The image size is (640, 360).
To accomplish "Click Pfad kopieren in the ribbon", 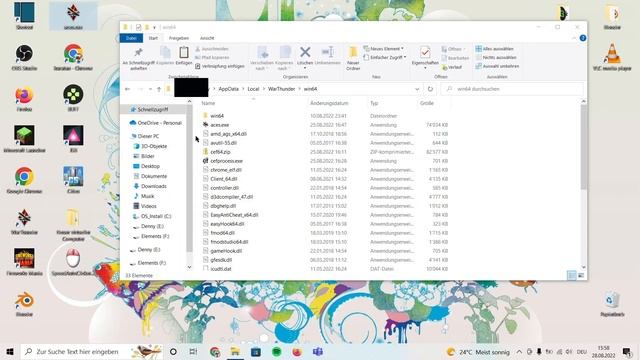I will coord(212,58).
